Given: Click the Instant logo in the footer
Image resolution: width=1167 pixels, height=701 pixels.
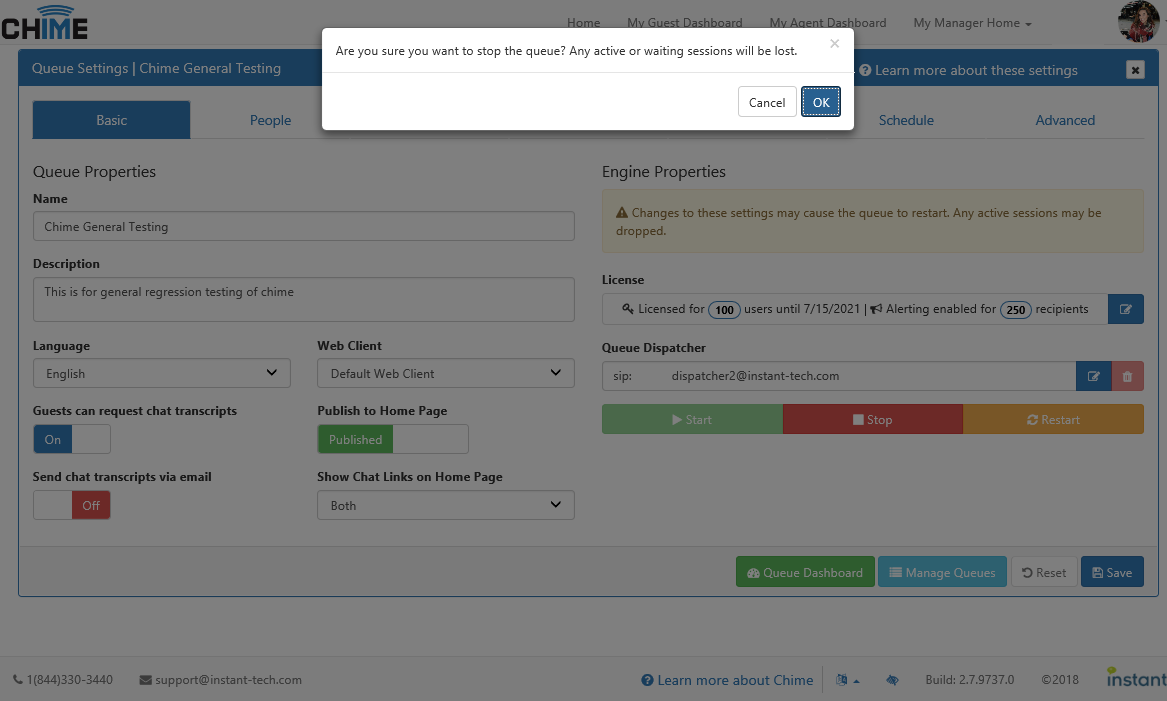Looking at the screenshot, I should coord(1136,678).
